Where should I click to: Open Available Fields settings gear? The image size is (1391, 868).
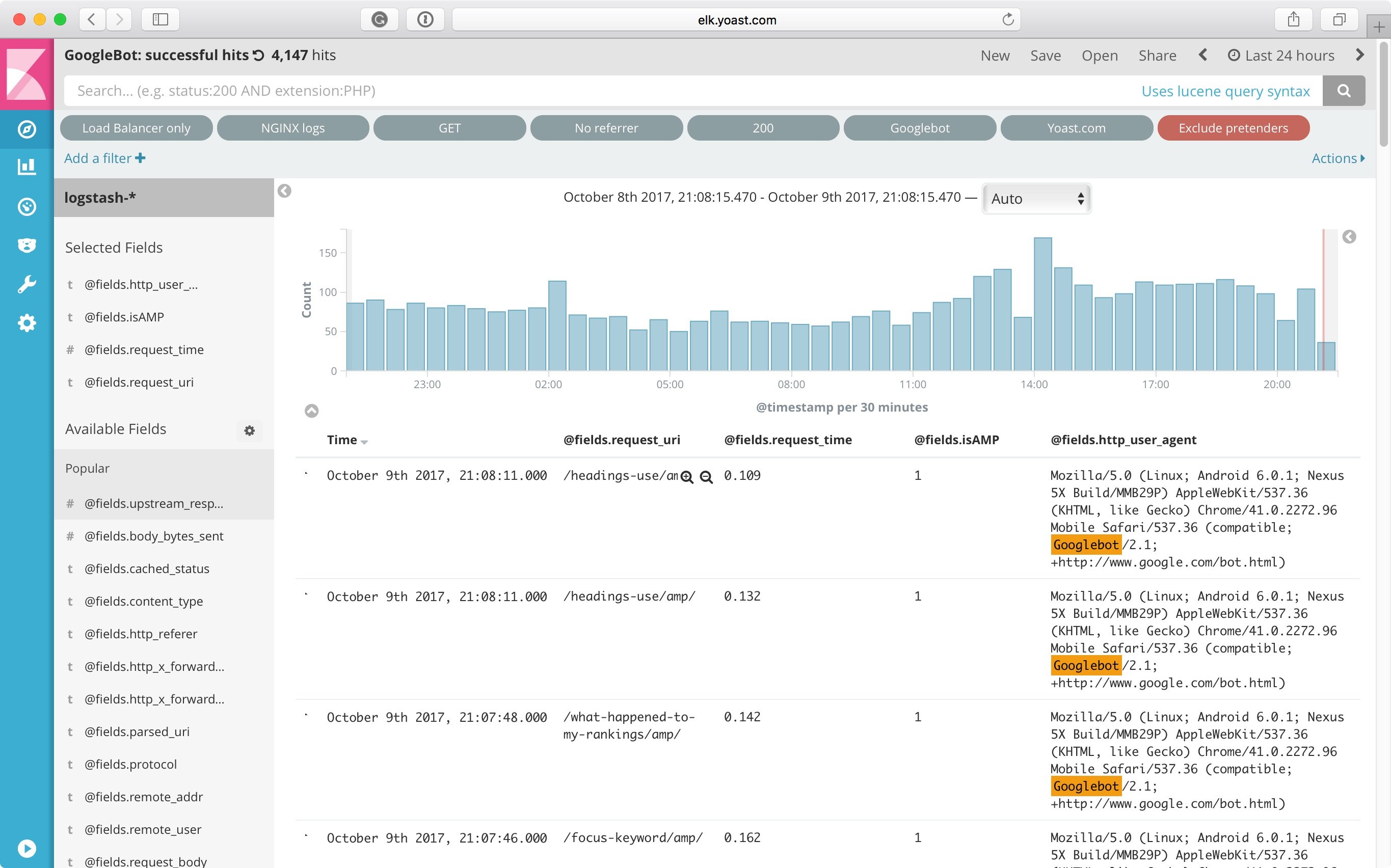click(249, 430)
